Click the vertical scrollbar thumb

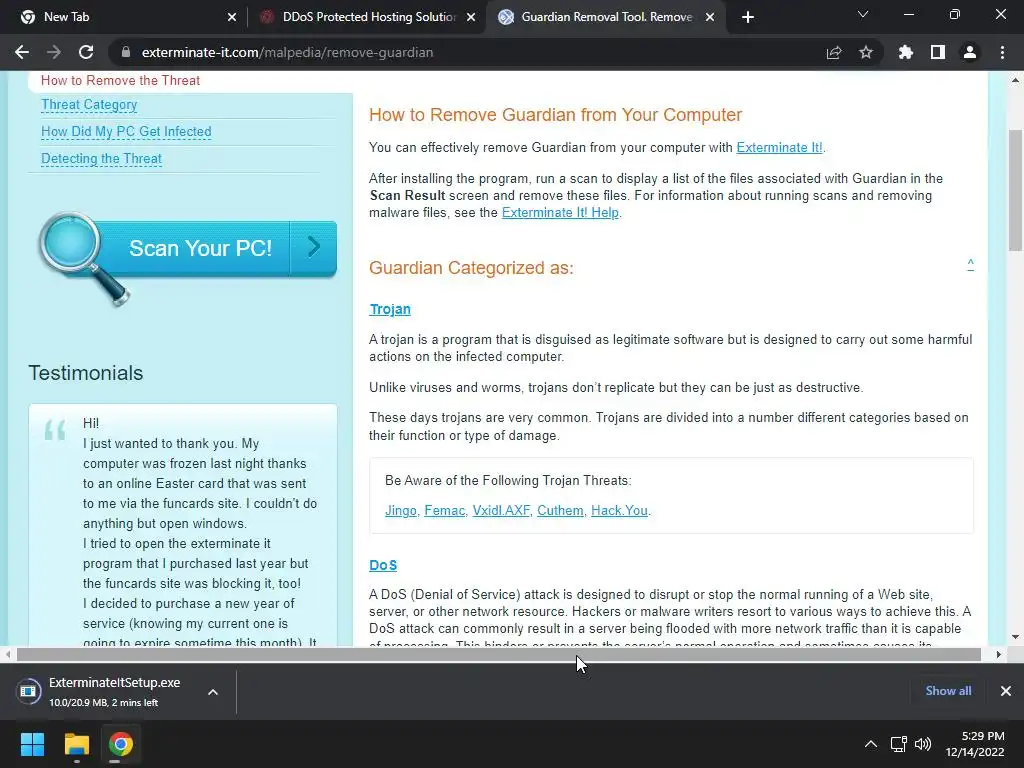tap(1015, 190)
